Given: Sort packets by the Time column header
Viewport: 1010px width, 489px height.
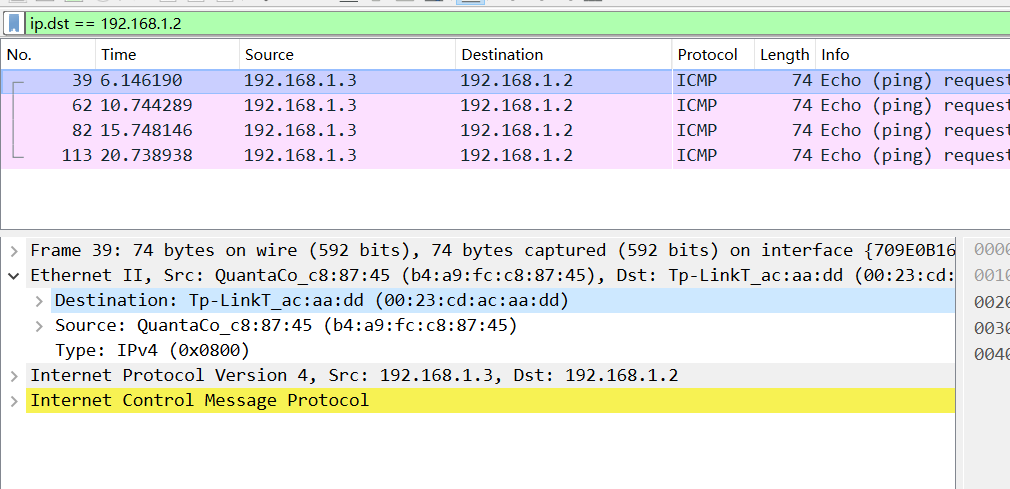Looking at the screenshot, I should coord(118,55).
